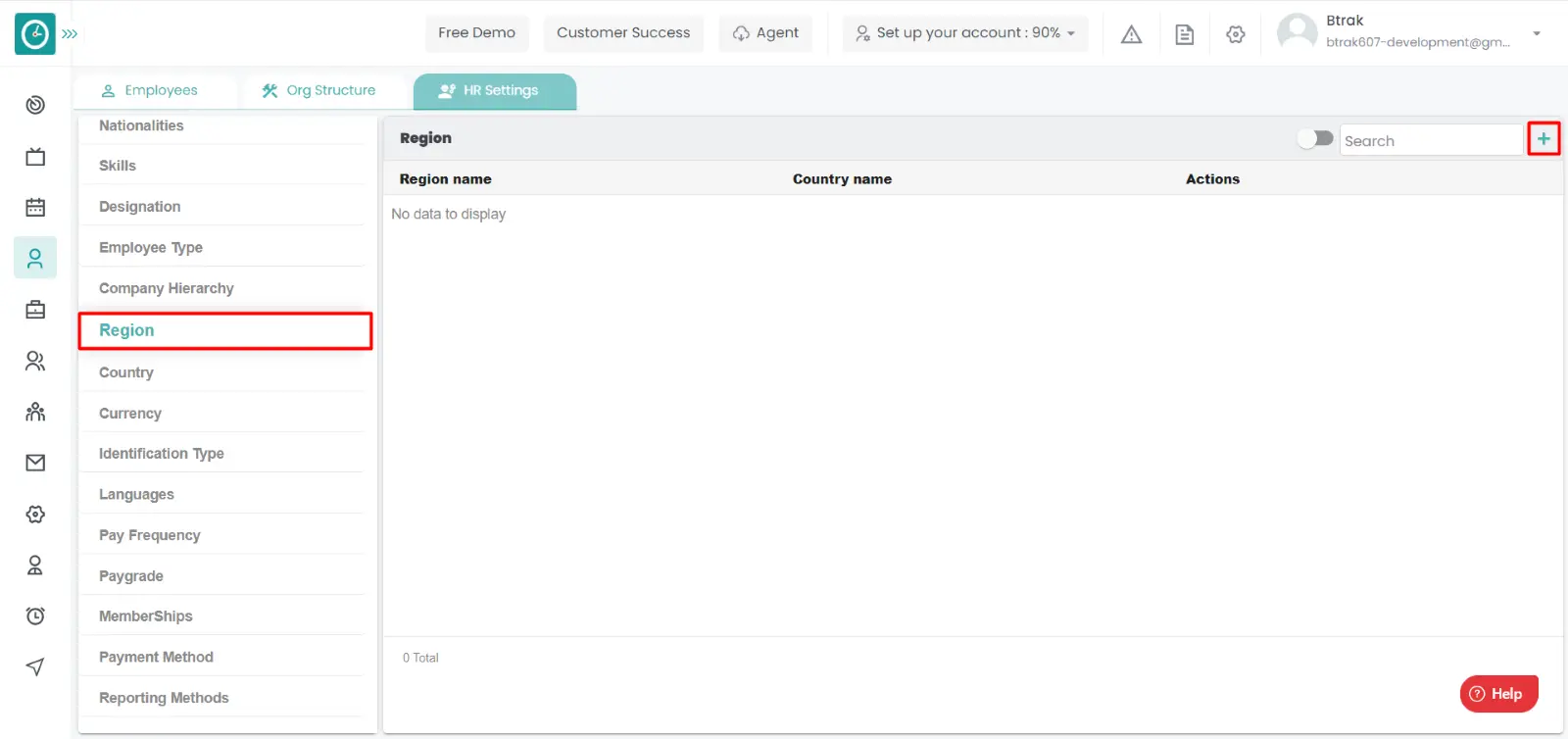Image resolution: width=1568 pixels, height=739 pixels.
Task: Click the Region name column header
Action: 445,179
